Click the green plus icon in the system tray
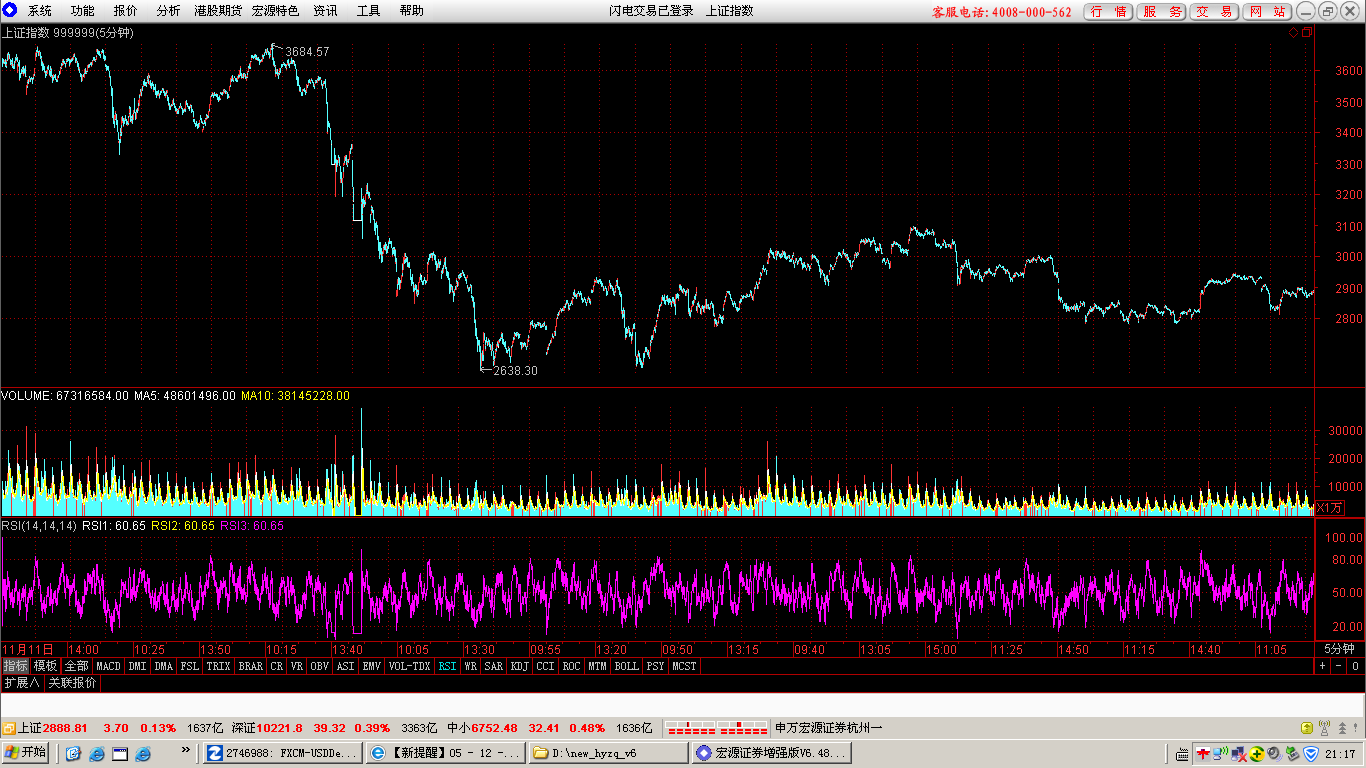The width and height of the screenshot is (1366, 768). coord(1257,754)
